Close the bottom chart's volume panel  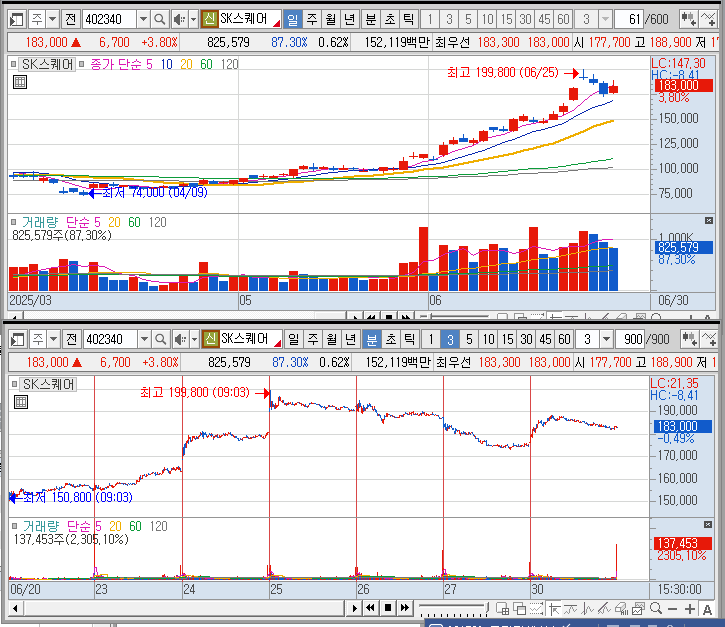[x=707, y=524]
